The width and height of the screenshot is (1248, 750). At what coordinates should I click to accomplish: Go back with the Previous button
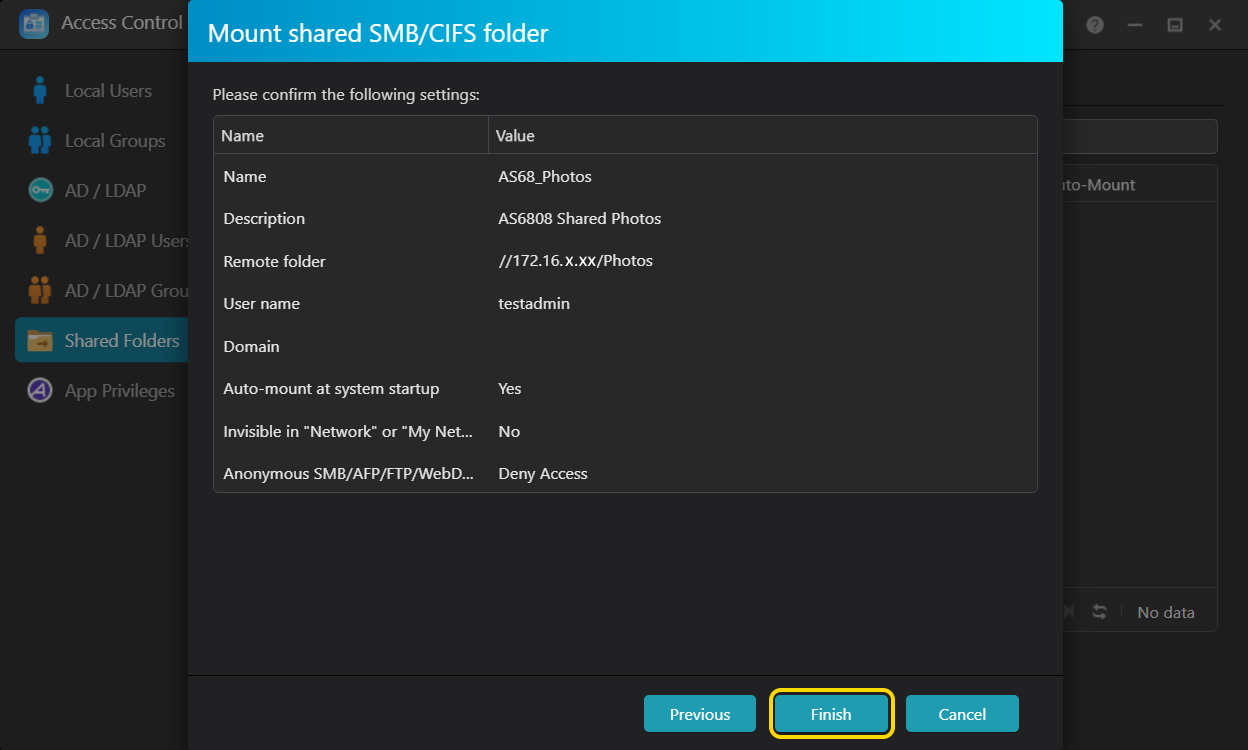click(x=699, y=714)
